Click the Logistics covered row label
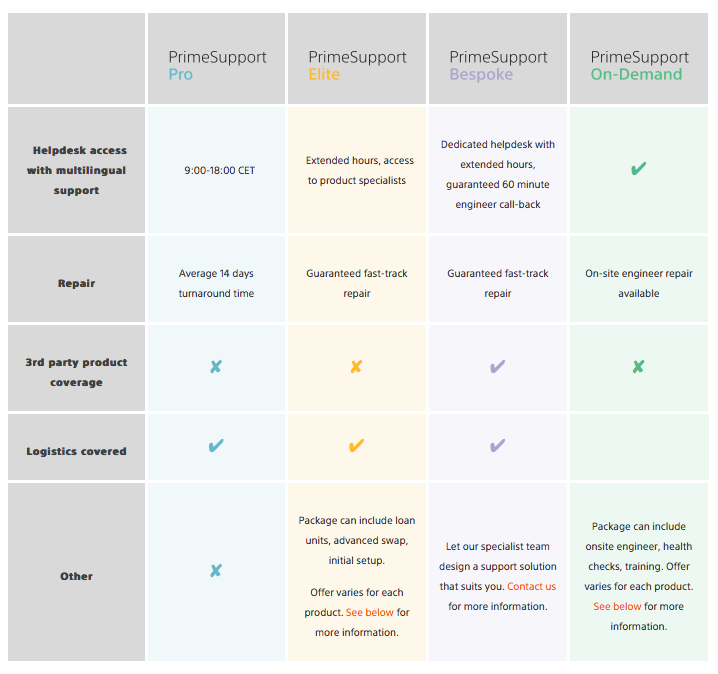Viewport: 718px width, 674px height. [76, 451]
